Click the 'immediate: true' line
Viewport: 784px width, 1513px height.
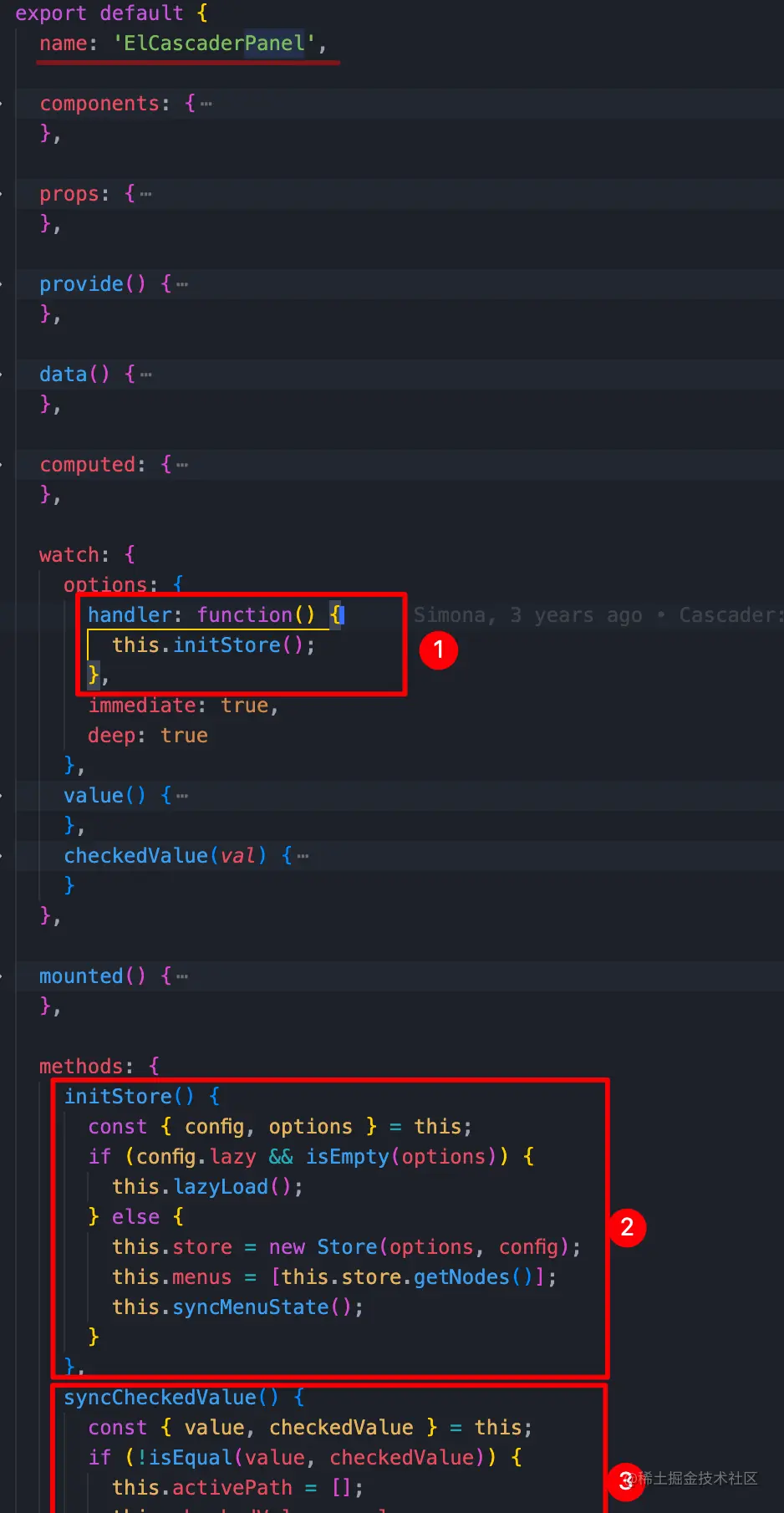[x=183, y=706]
